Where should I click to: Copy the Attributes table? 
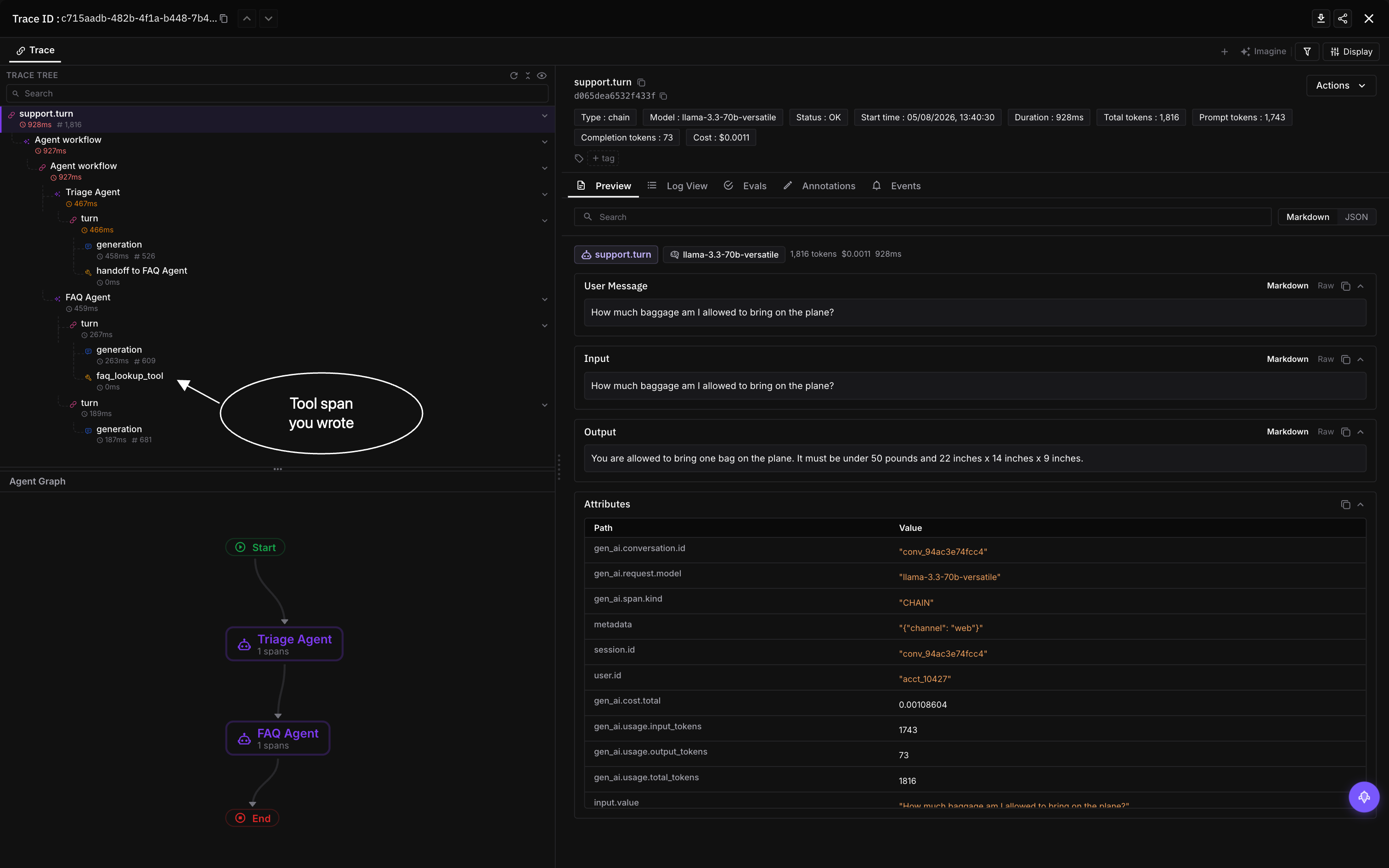click(x=1345, y=505)
